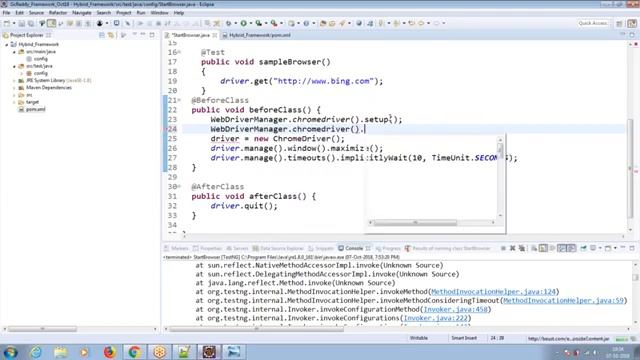Expand the JRE System Library node

[14, 80]
